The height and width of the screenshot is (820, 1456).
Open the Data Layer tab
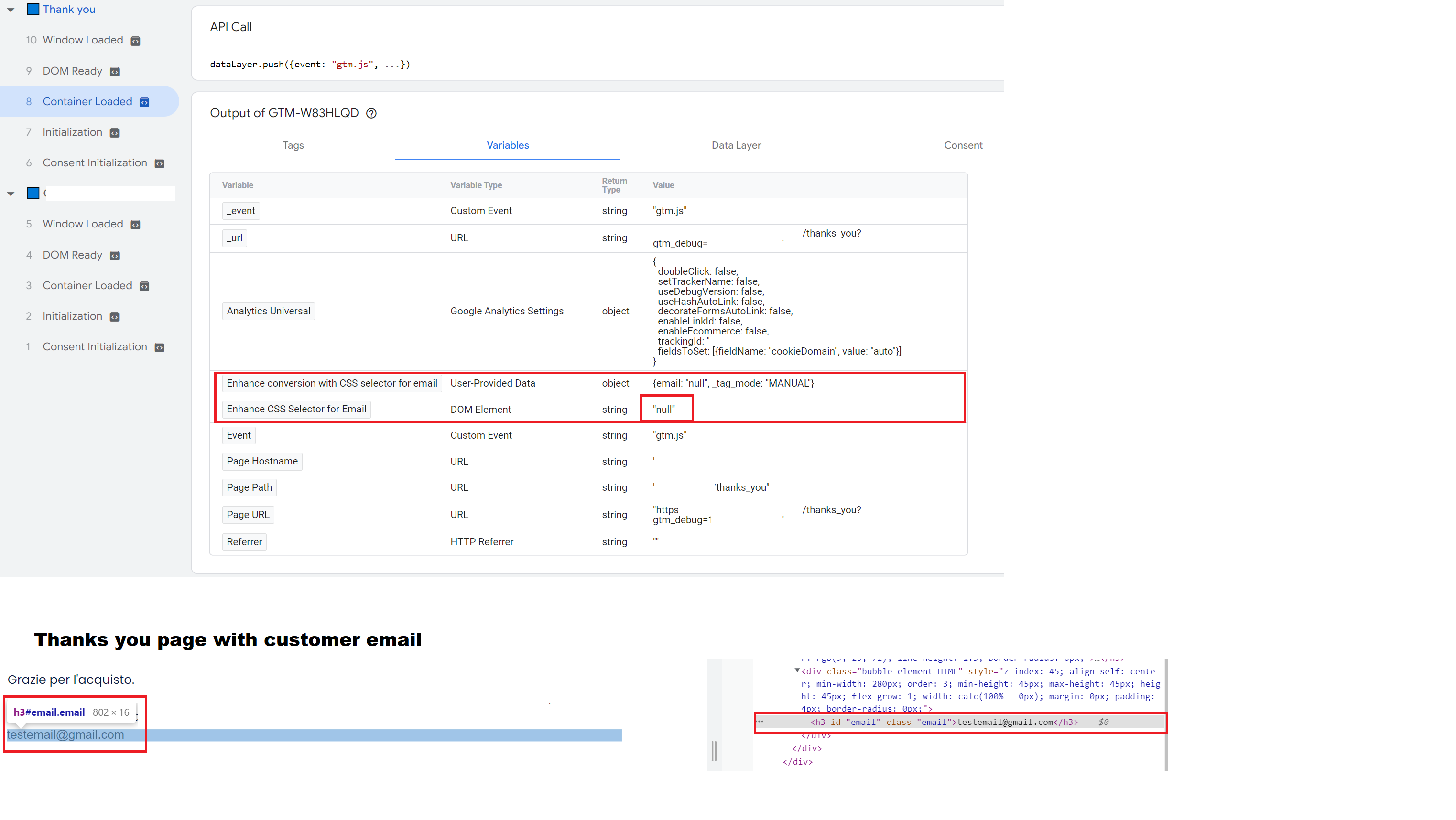[x=736, y=145]
